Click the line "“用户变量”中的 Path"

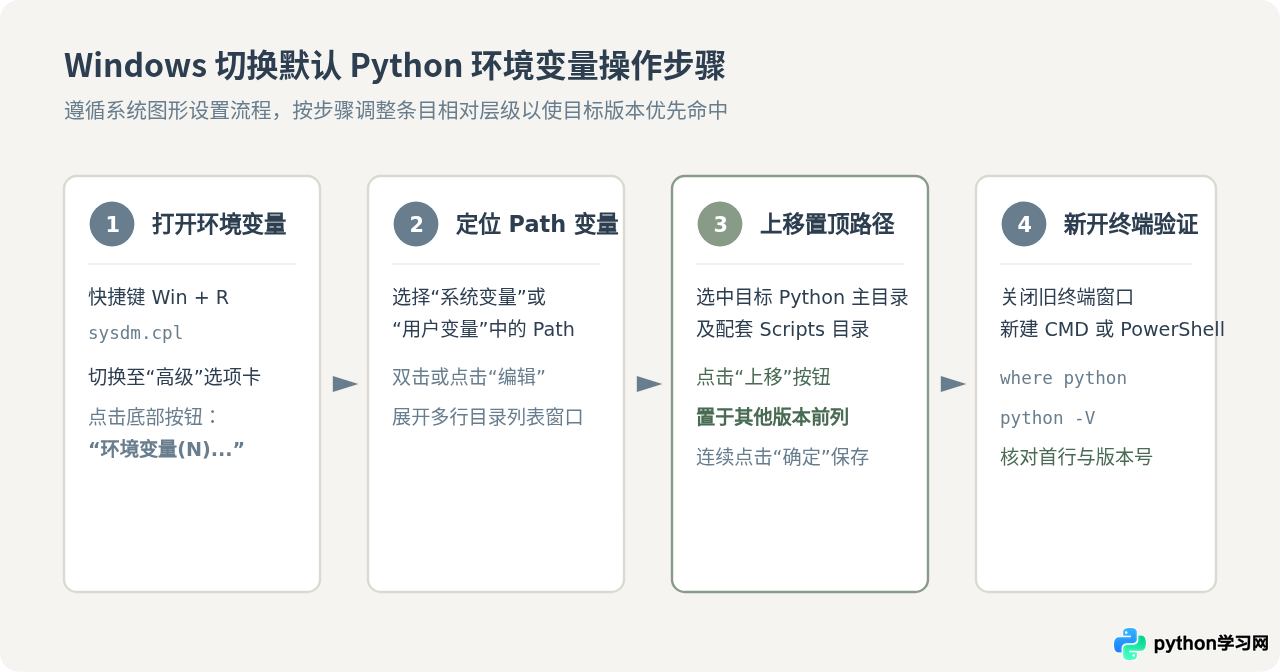483,329
